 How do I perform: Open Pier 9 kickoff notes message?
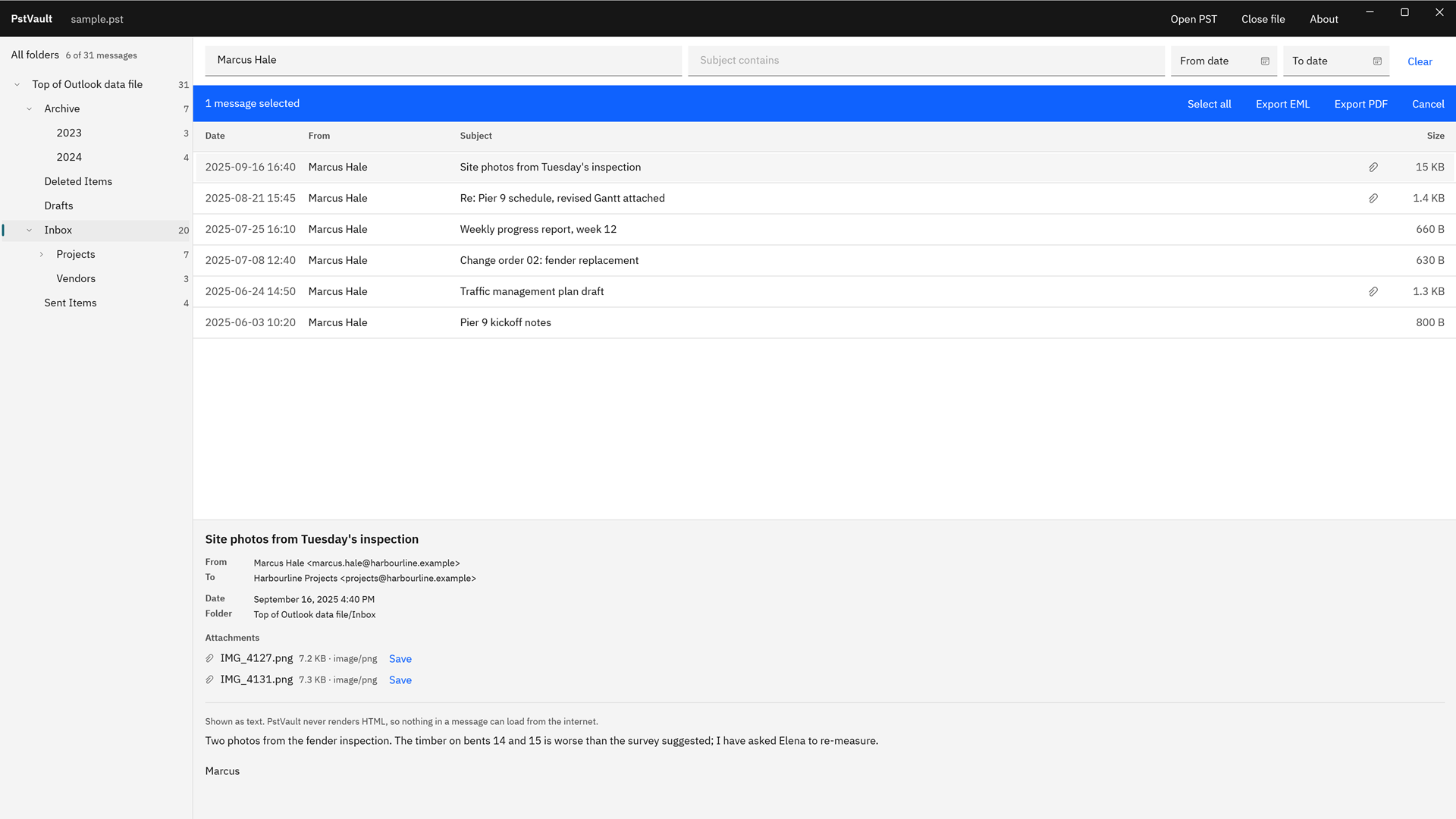[824, 322]
